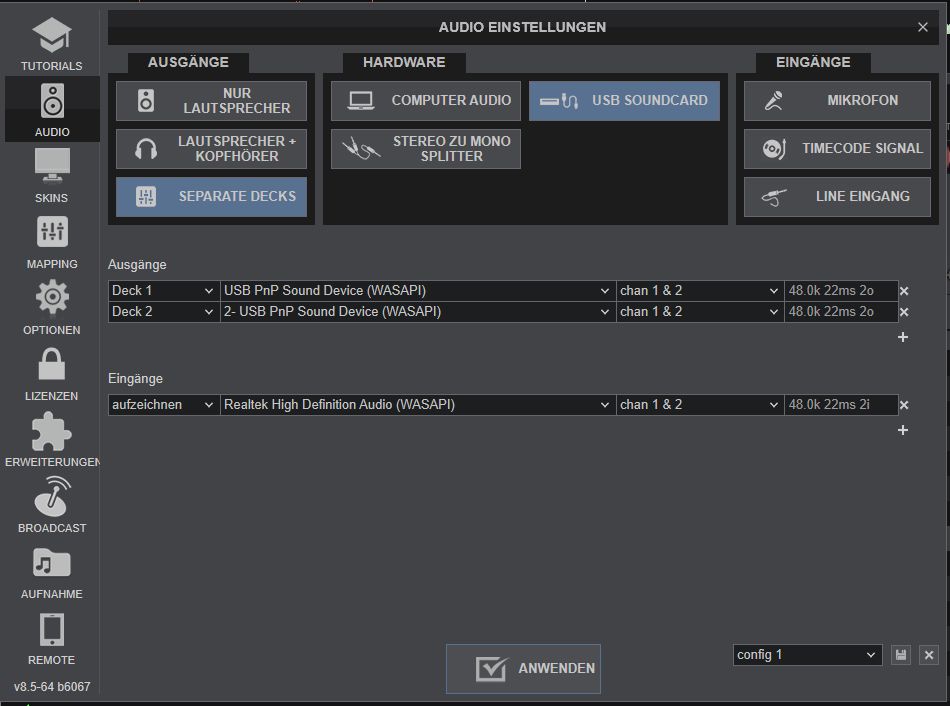Open the Deck 1 channel dropdown

[x=700, y=291]
